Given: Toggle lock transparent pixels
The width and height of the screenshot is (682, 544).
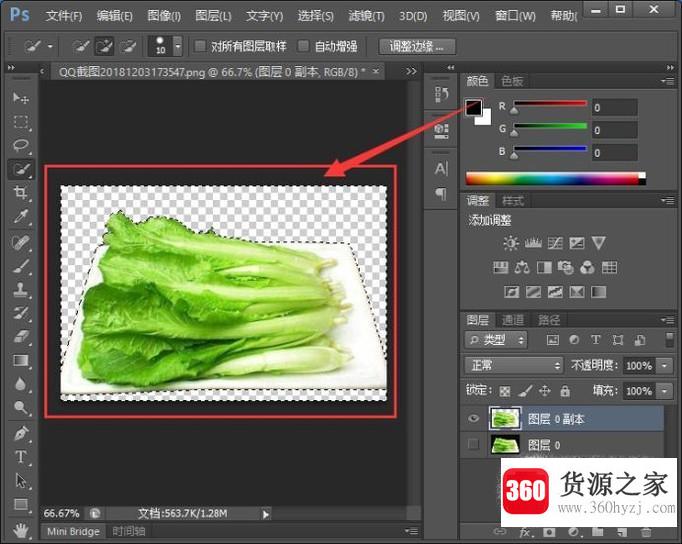Looking at the screenshot, I should point(505,391).
